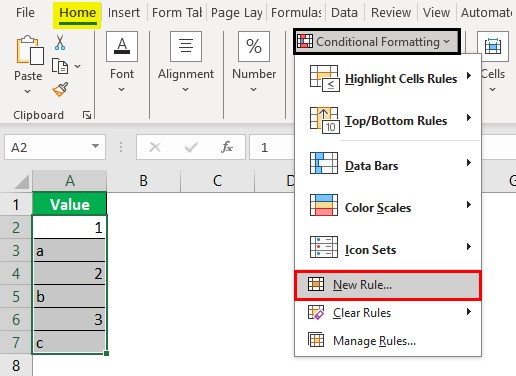
Task: Switch to the Page Layout tab
Action: click(x=237, y=13)
